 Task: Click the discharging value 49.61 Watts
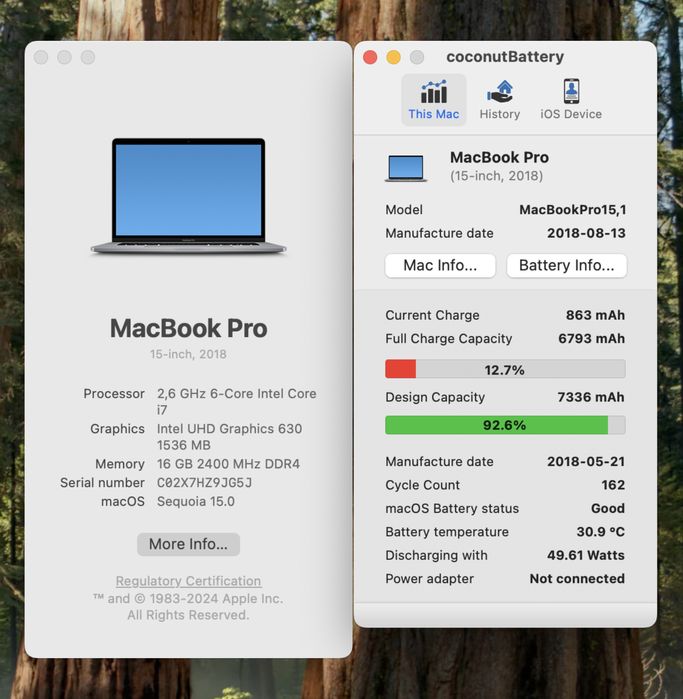(586, 555)
